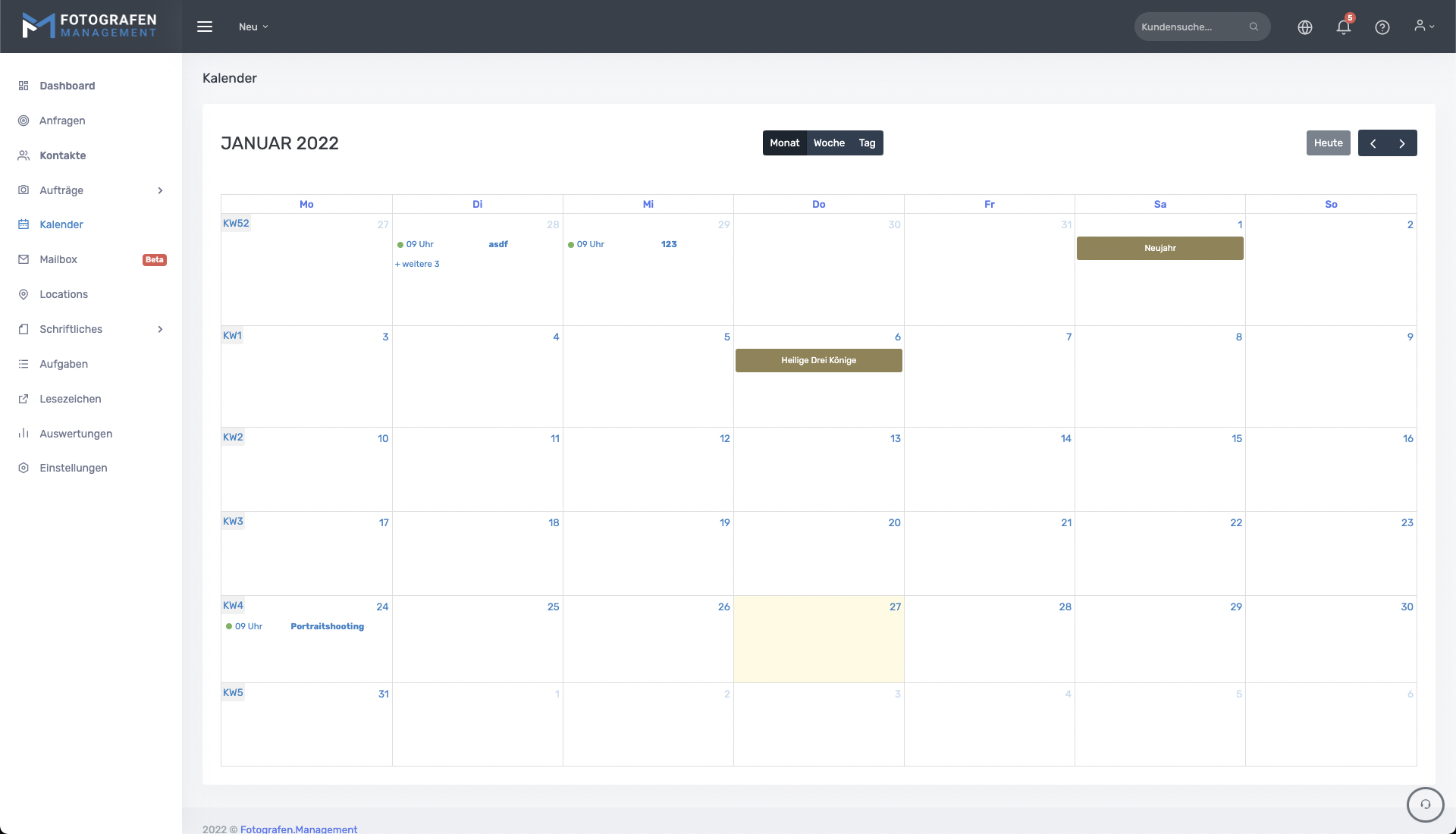Click the Locations pin icon
The height and width of the screenshot is (834, 1456).
pyautogui.click(x=24, y=294)
